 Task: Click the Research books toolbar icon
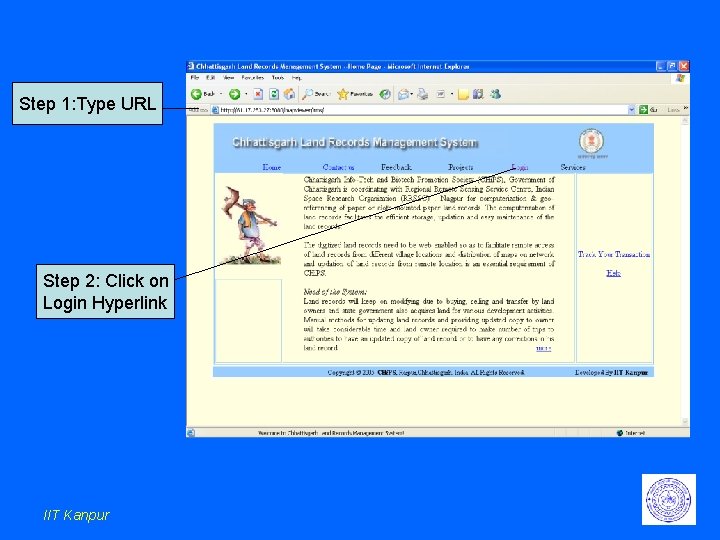(478, 94)
